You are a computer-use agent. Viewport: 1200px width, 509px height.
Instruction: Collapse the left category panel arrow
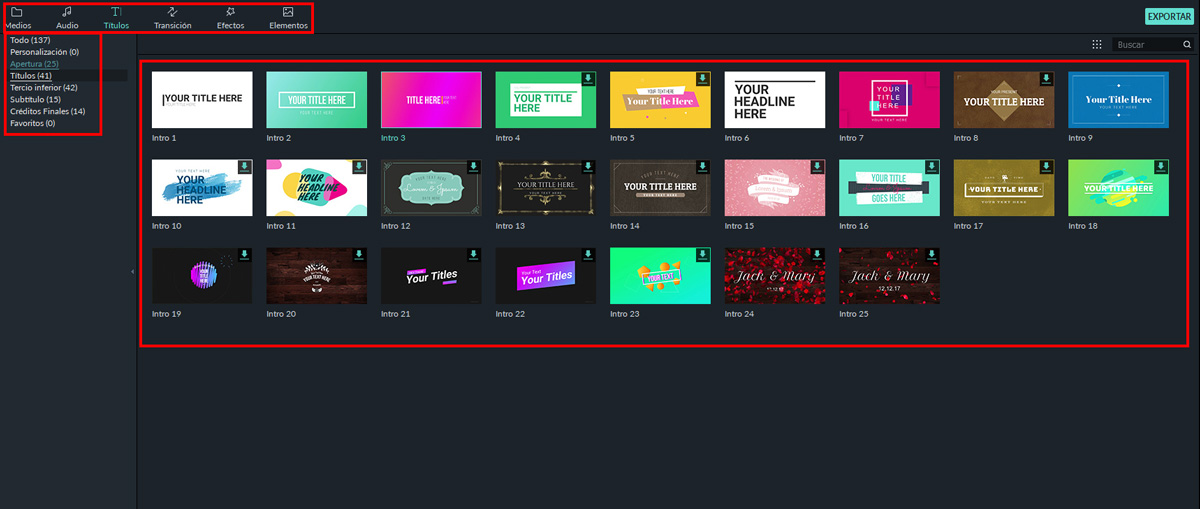click(x=133, y=271)
